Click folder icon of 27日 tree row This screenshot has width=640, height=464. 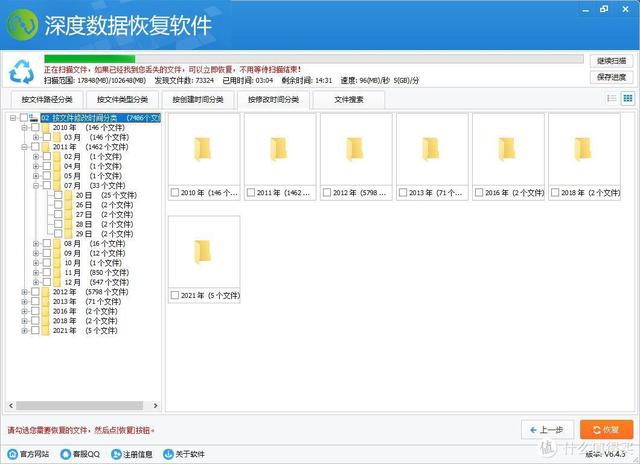pyautogui.click(x=68, y=215)
